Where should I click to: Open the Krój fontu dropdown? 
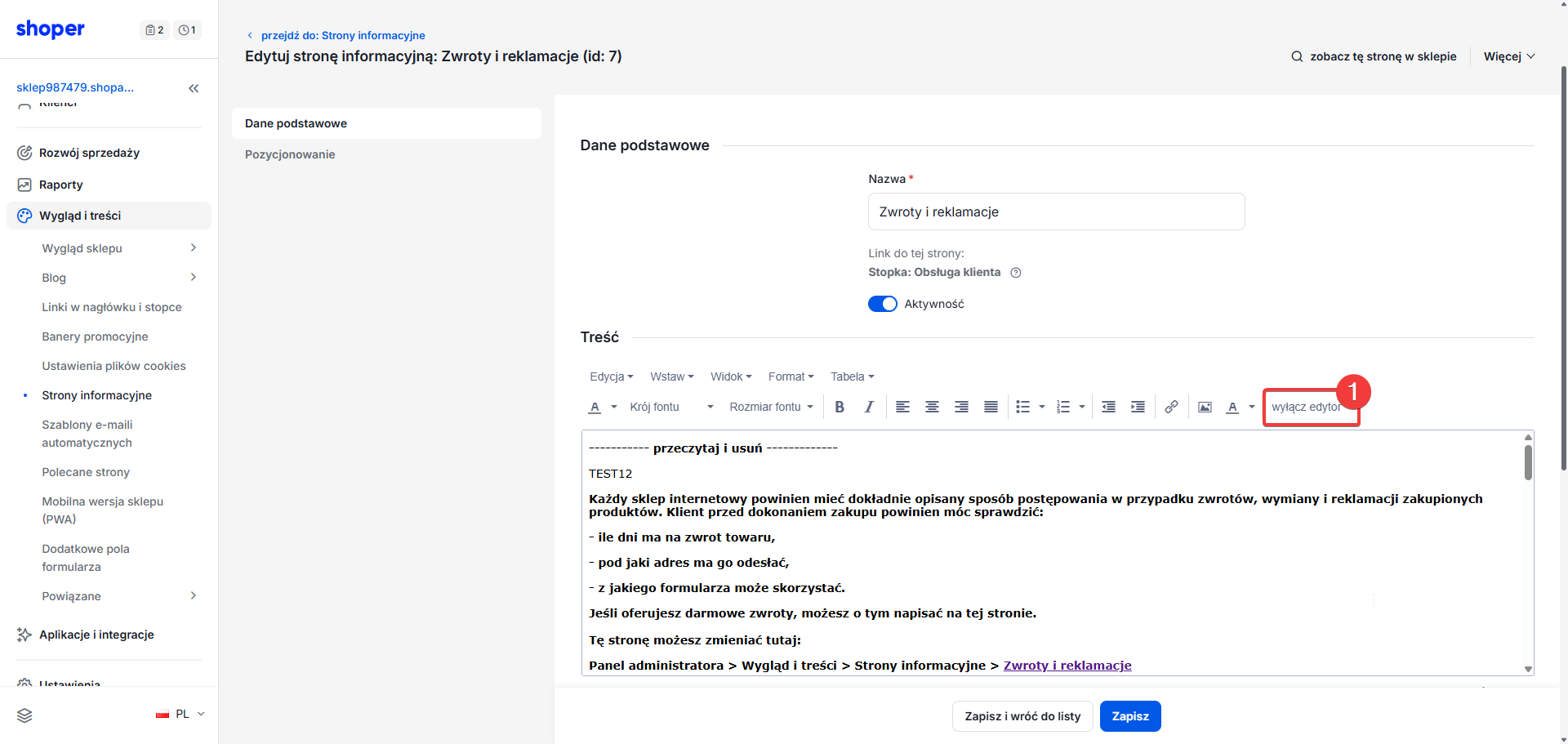click(x=671, y=407)
